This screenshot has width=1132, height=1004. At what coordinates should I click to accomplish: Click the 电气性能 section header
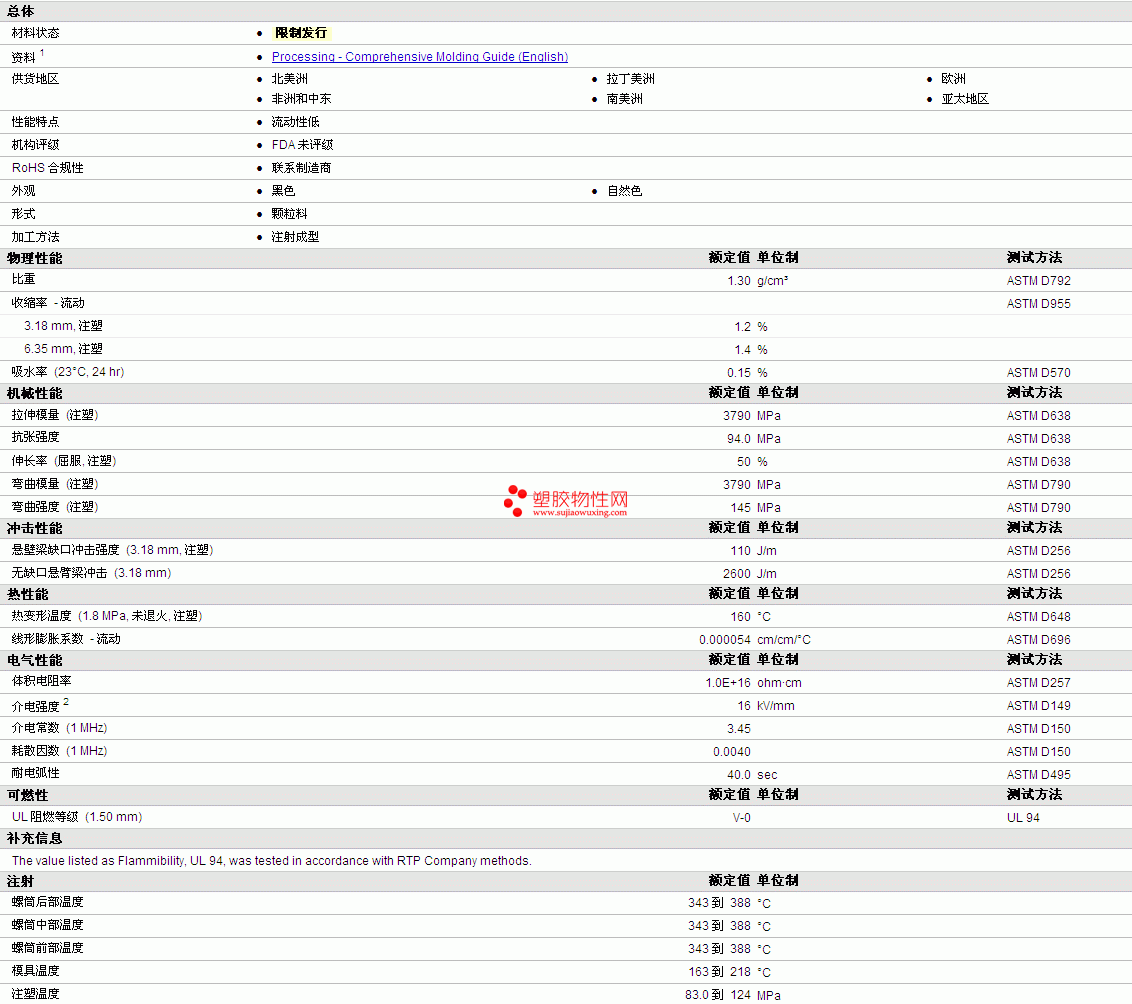(35, 660)
